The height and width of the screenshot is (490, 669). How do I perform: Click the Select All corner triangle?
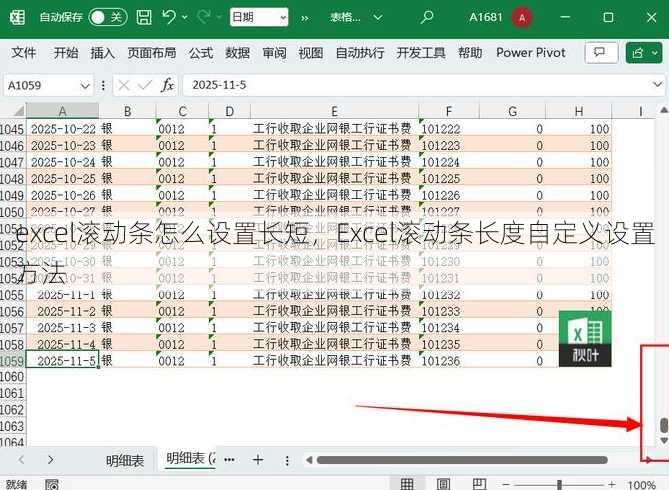(18, 111)
